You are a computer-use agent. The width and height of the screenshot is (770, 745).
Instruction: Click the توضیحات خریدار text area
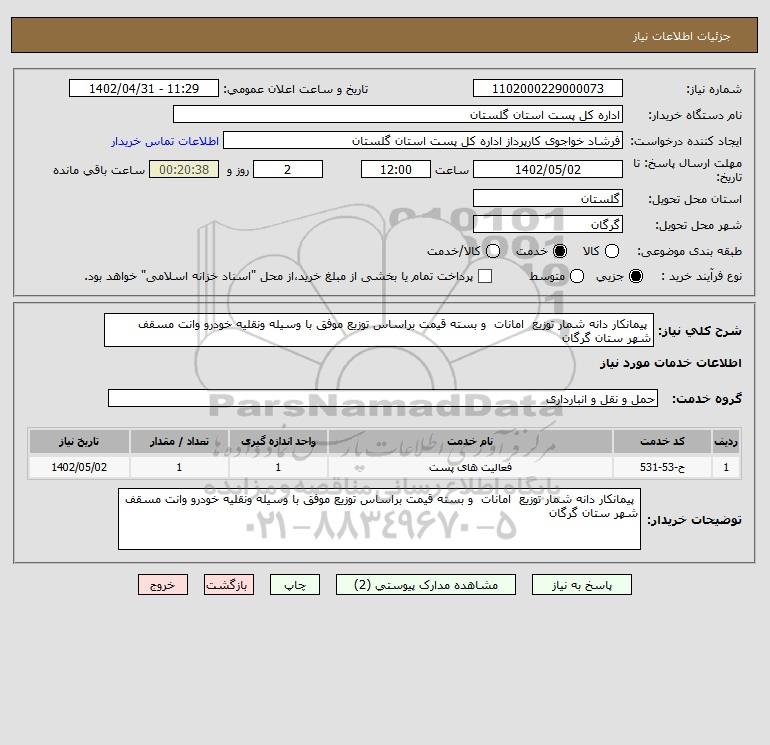(x=379, y=519)
